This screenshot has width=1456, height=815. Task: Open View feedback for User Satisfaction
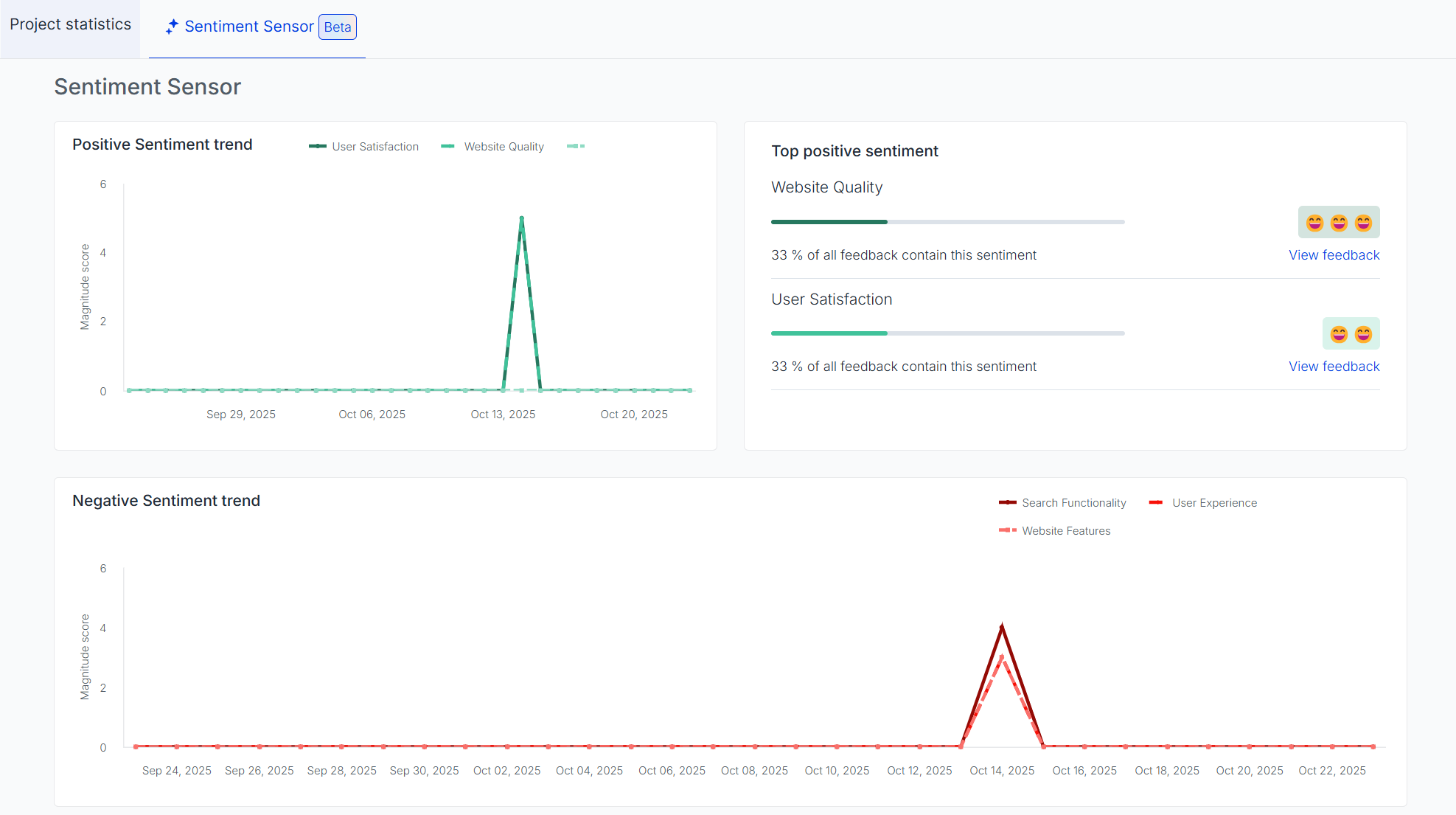click(x=1334, y=367)
